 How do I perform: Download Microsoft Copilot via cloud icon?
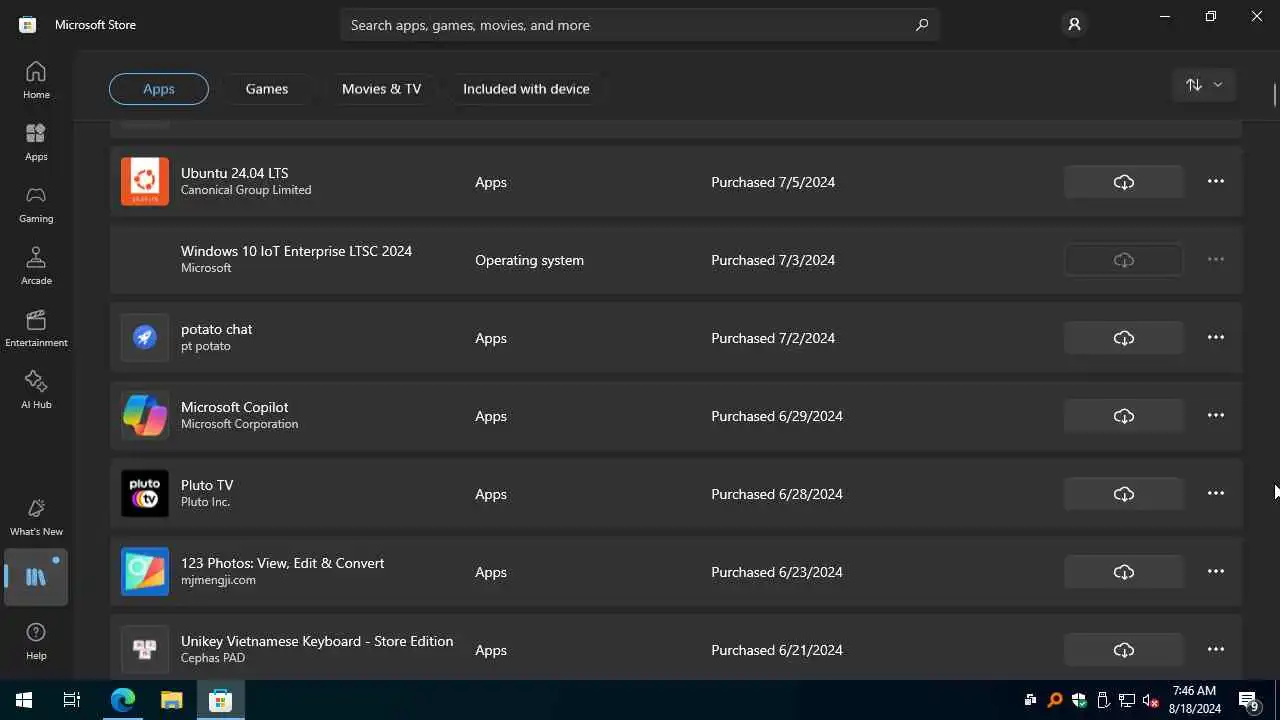click(x=1124, y=416)
